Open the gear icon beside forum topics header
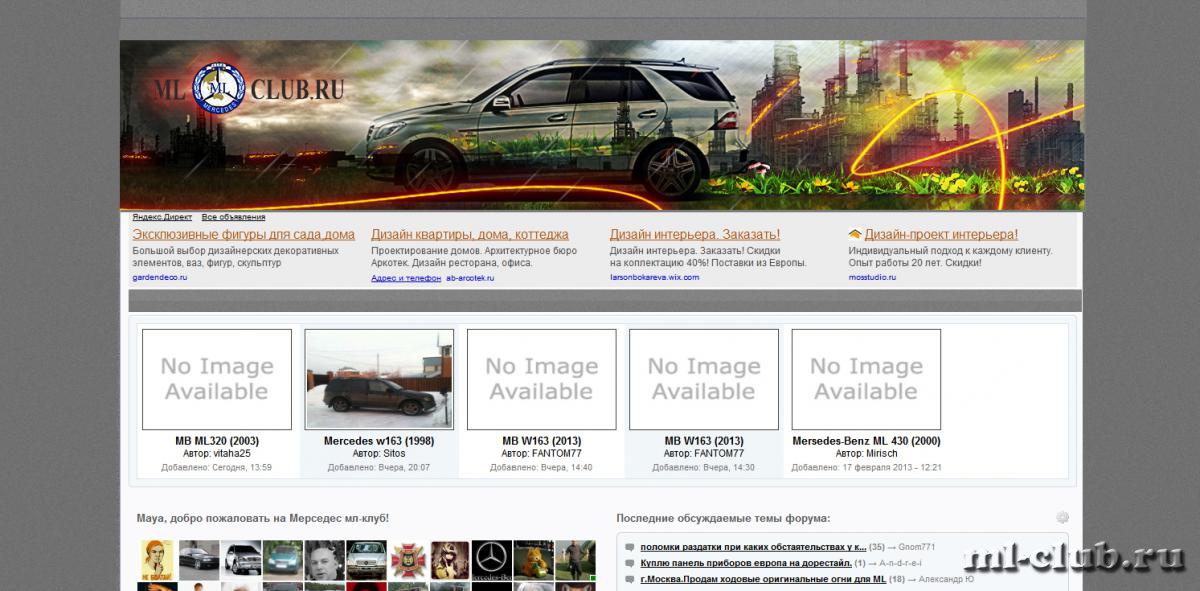The height and width of the screenshot is (591, 1200). (1062, 517)
